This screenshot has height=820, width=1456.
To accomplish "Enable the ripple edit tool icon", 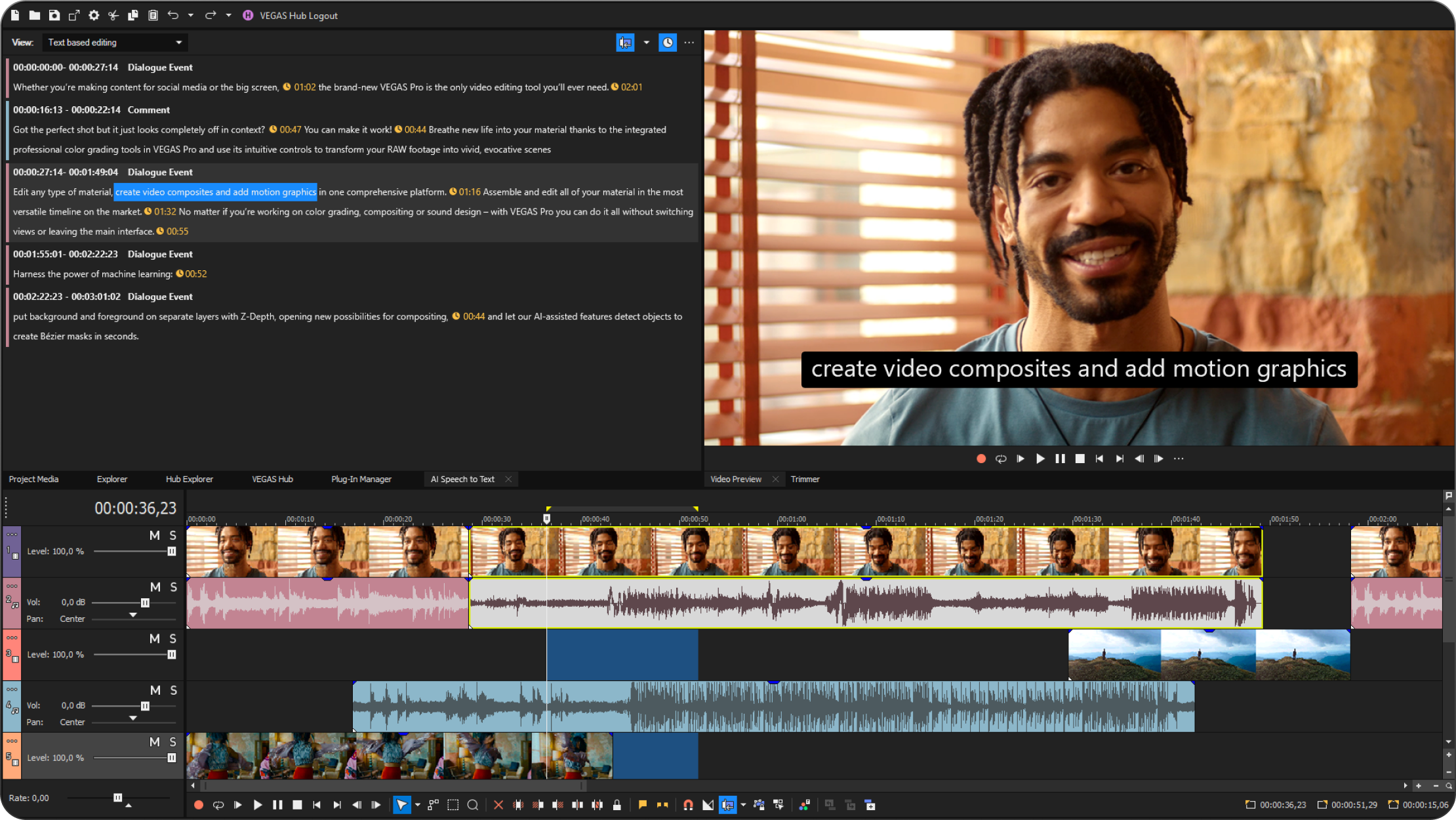I will click(x=727, y=805).
